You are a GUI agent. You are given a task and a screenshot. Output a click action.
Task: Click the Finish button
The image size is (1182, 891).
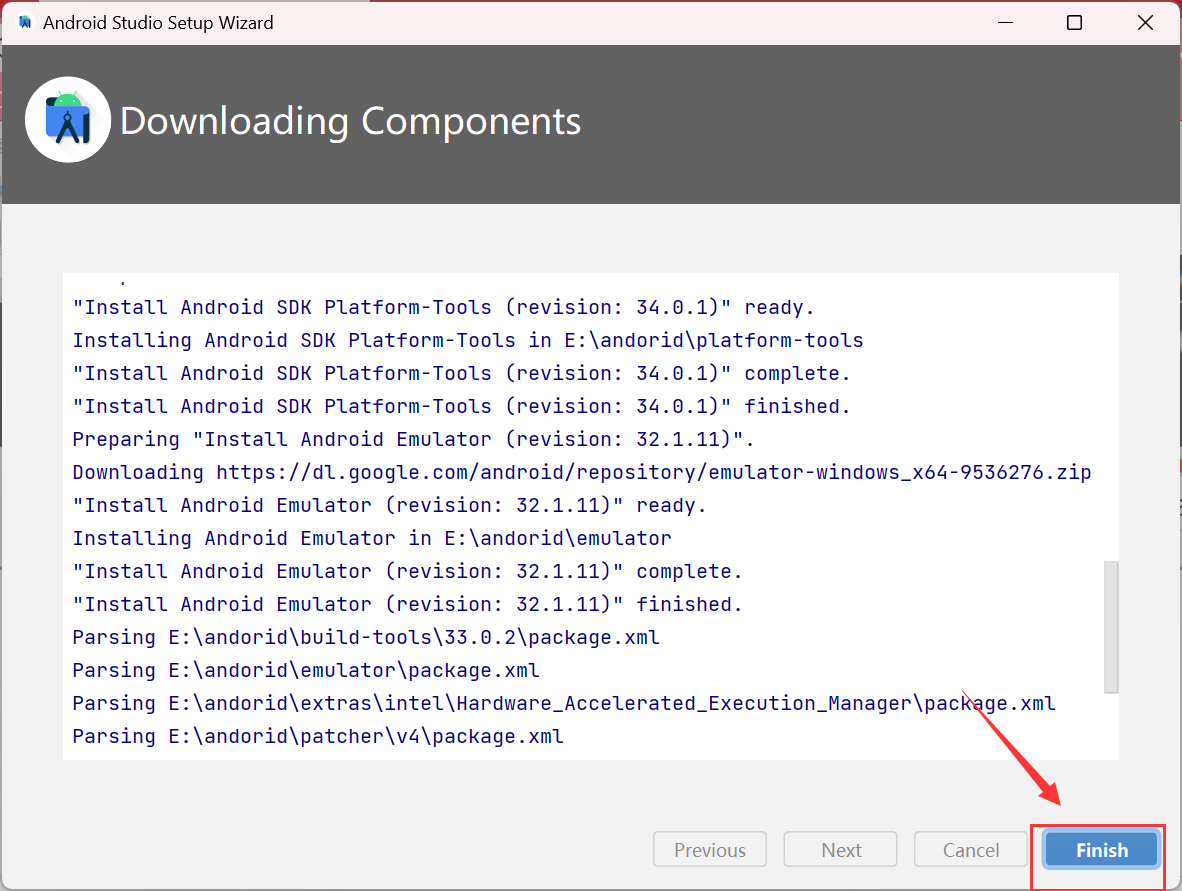1101,850
